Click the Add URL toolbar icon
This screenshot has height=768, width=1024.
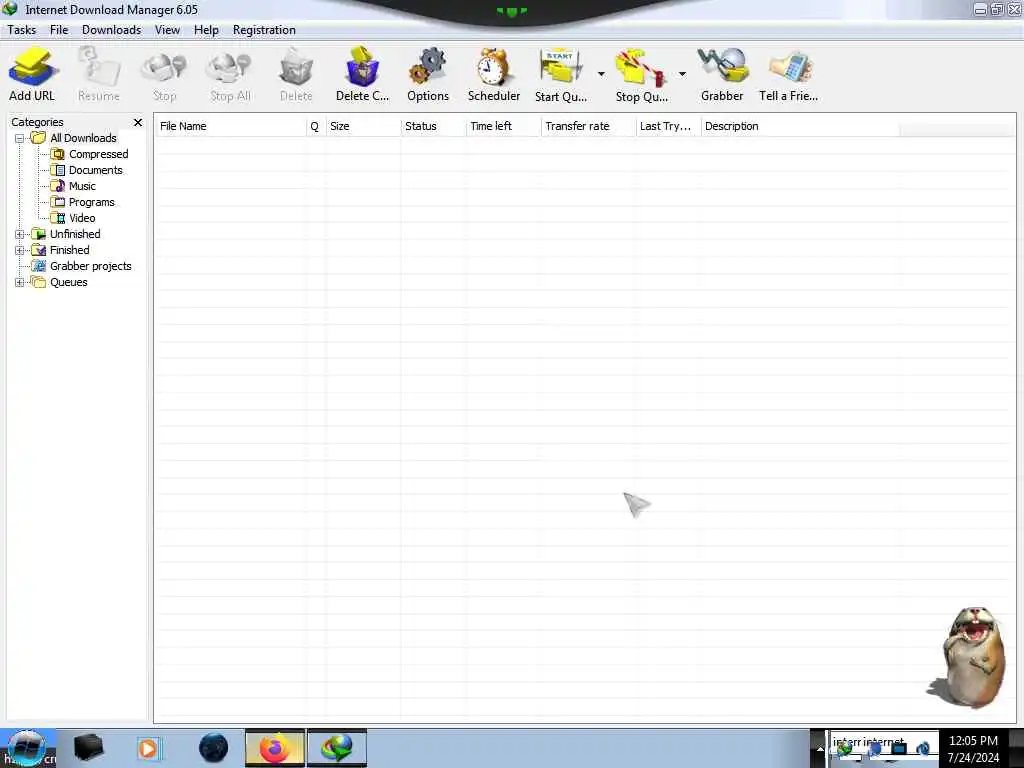[33, 67]
